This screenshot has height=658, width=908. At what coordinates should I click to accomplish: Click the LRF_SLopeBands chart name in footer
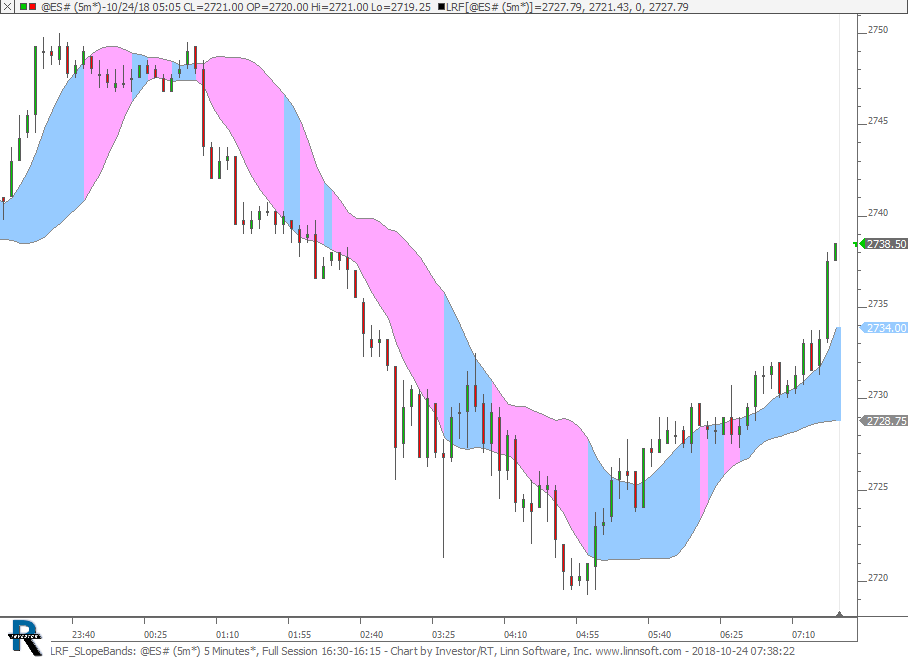pos(92,651)
